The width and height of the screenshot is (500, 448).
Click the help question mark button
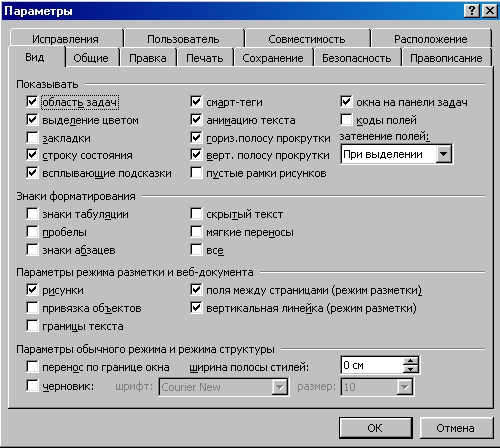click(x=472, y=11)
